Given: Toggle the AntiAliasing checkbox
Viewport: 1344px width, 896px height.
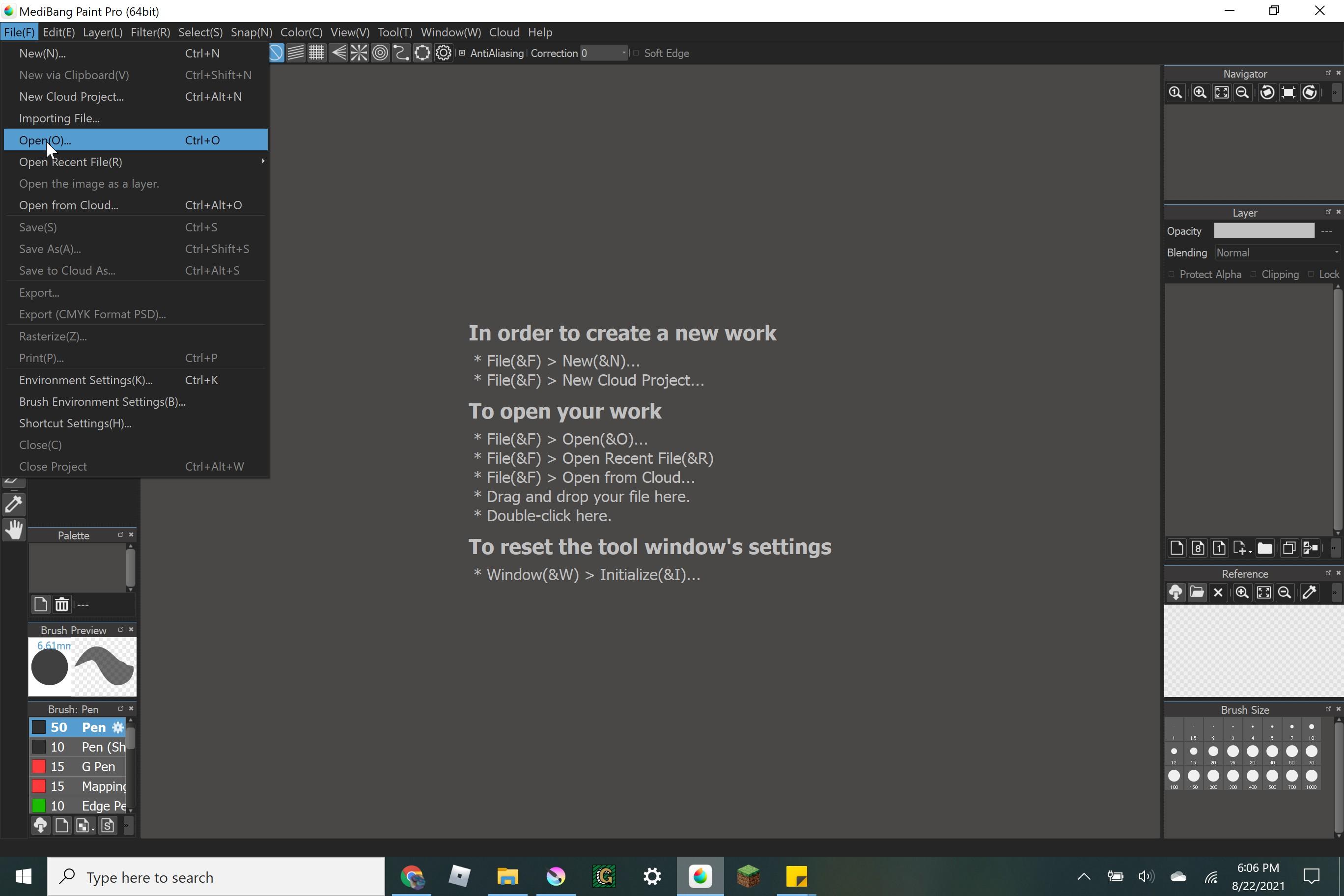Looking at the screenshot, I should coord(462,53).
